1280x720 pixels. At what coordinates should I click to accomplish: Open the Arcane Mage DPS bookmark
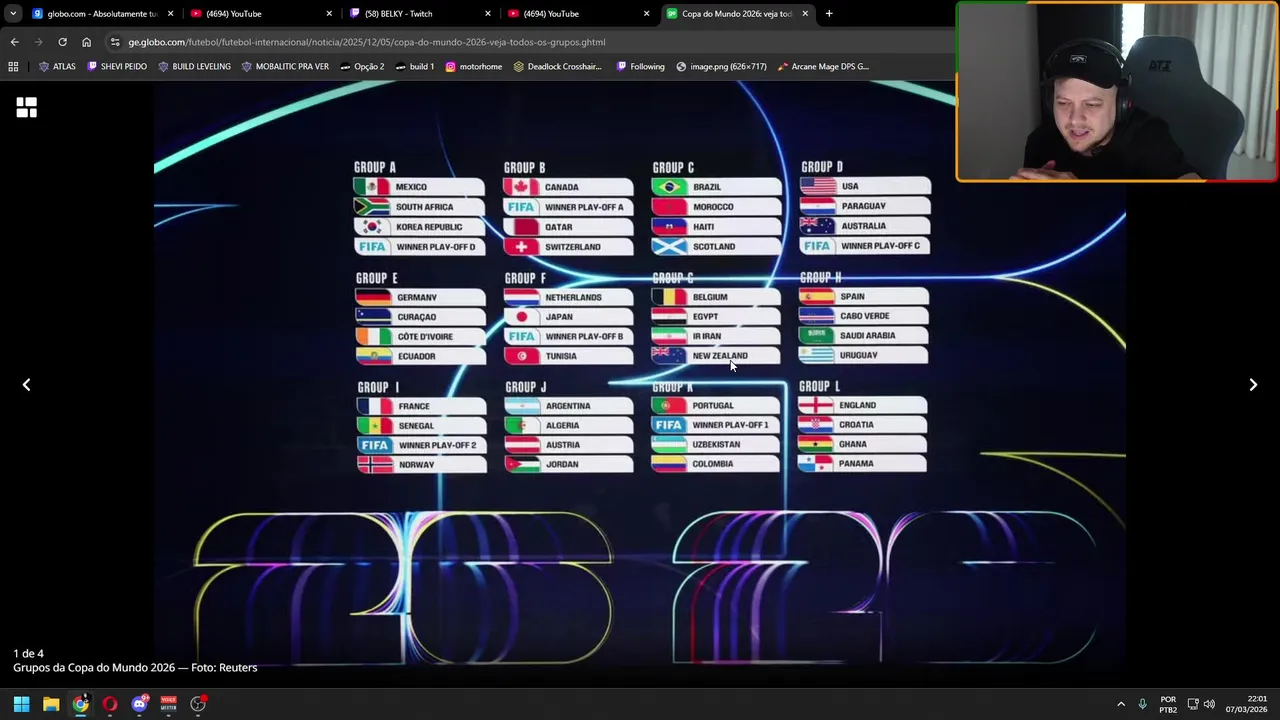click(823, 67)
